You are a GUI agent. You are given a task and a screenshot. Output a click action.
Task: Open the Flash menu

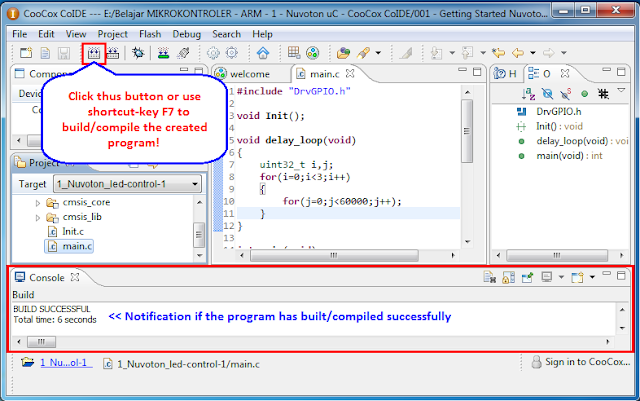point(150,34)
